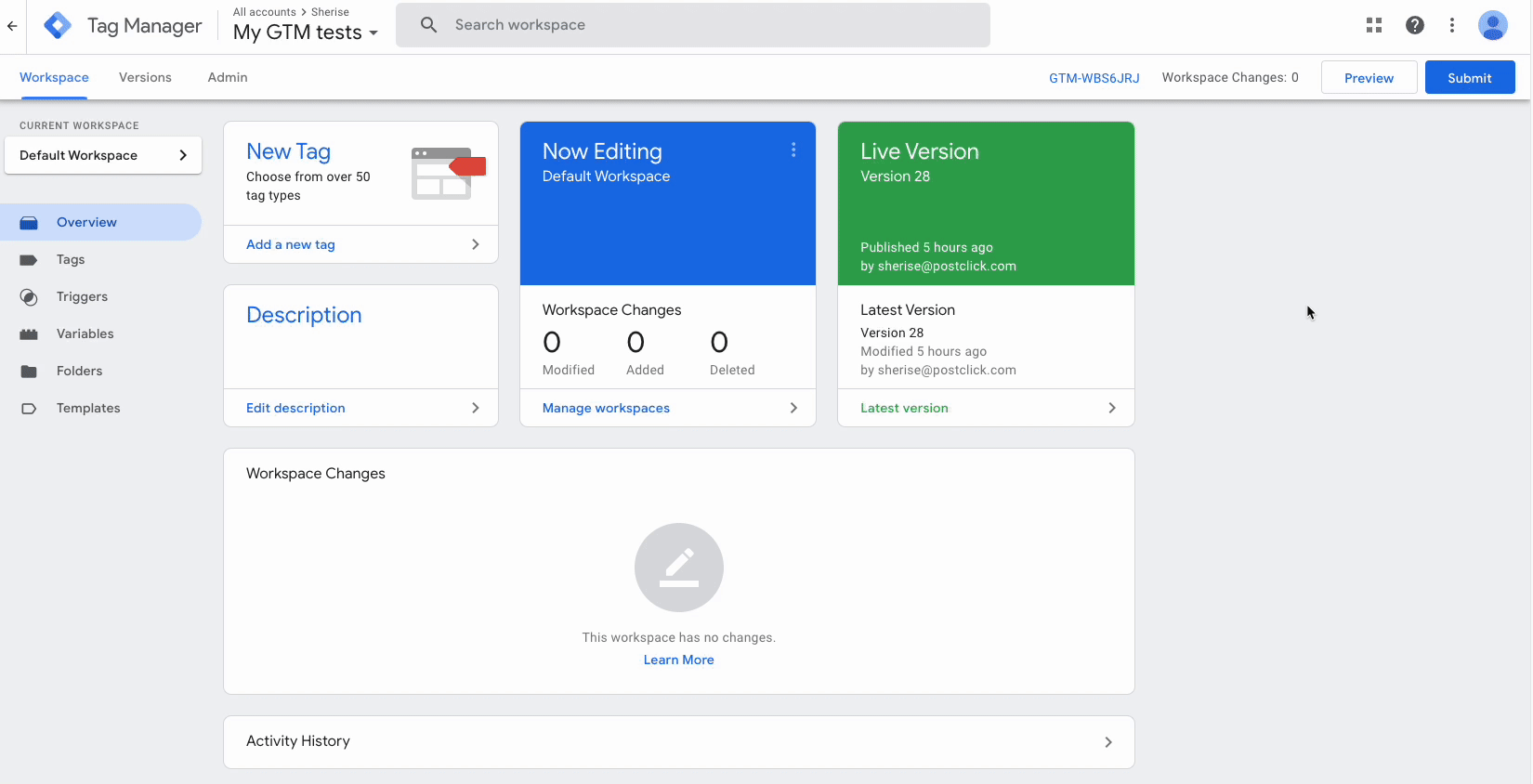The width and height of the screenshot is (1533, 784).
Task: Open Triggers in the sidebar
Action: [82, 296]
